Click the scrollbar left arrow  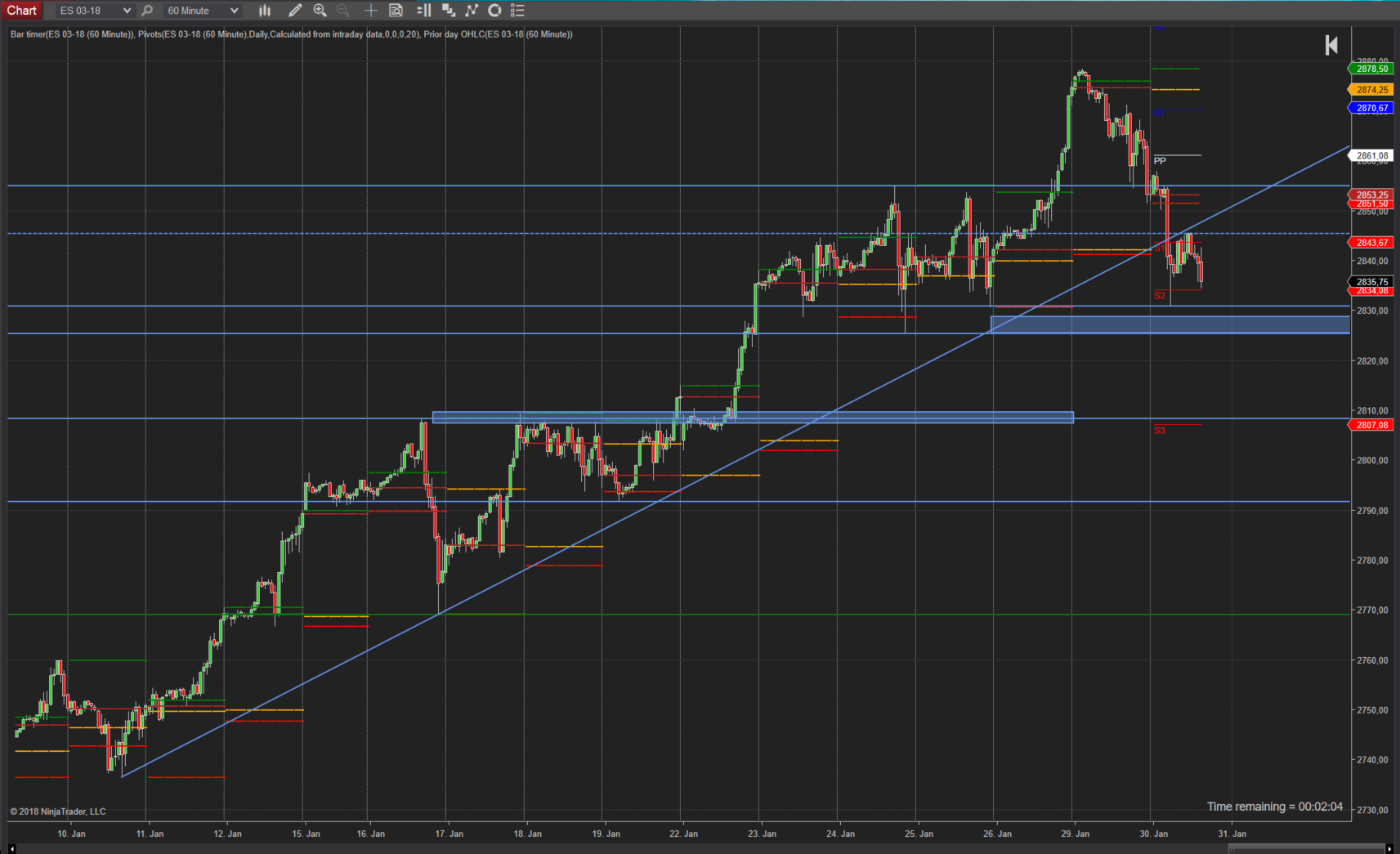(11, 849)
